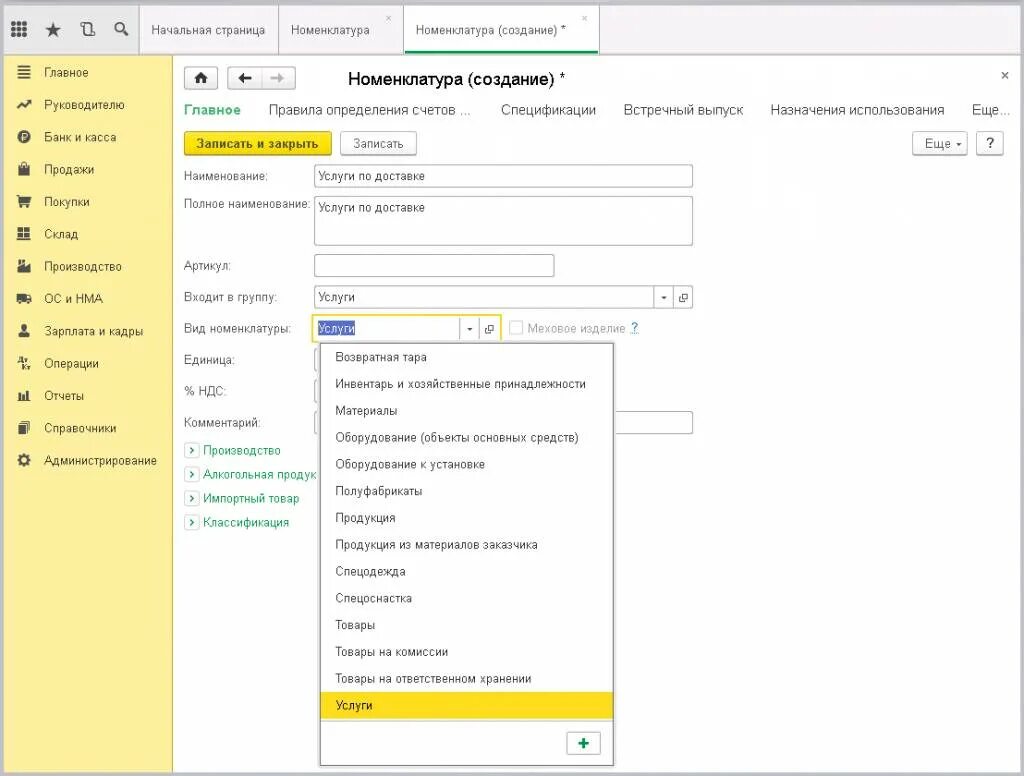
Task: Expand 'Производство' group in form
Action: pyautogui.click(x=191, y=450)
